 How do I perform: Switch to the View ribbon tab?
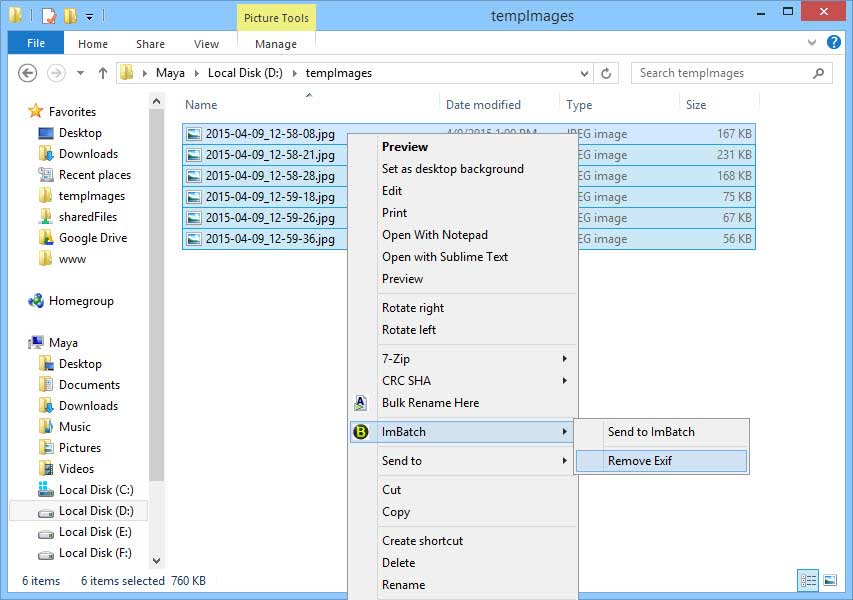206,43
